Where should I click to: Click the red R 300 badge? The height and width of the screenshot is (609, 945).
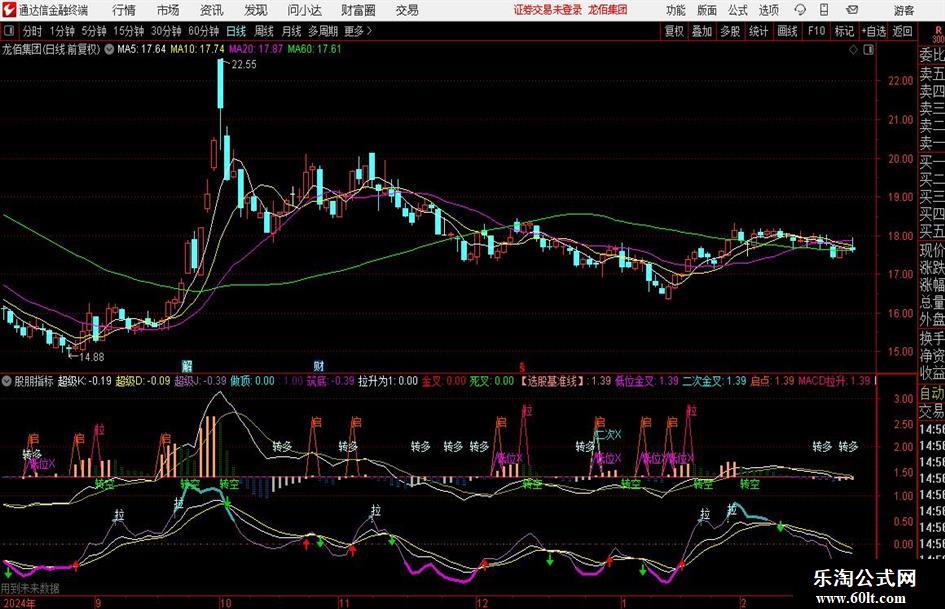pyautogui.click(x=938, y=35)
